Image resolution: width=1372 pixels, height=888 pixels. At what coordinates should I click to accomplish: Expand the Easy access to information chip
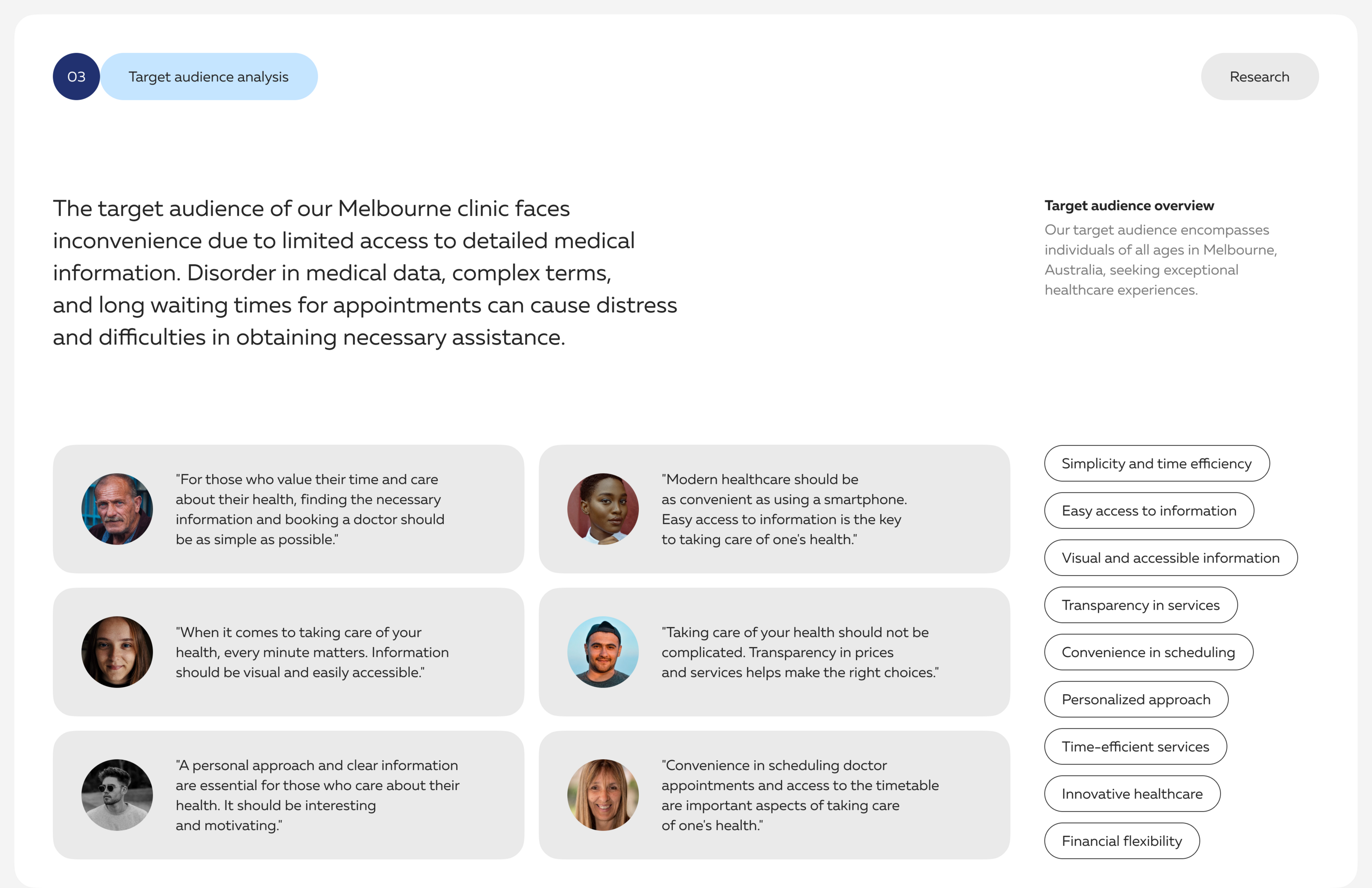[1149, 510]
